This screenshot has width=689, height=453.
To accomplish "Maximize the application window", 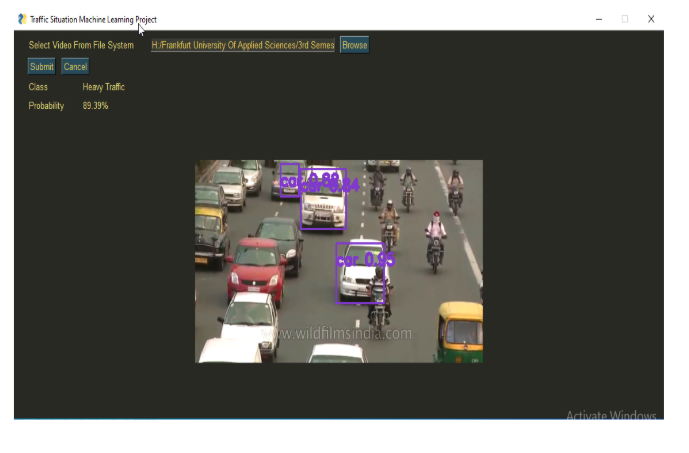I will click(625, 19).
